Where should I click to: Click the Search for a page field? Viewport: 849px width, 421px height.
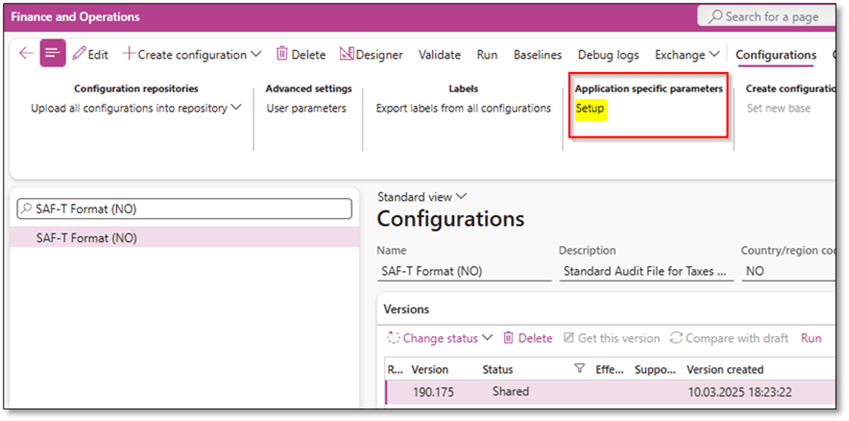(x=766, y=16)
